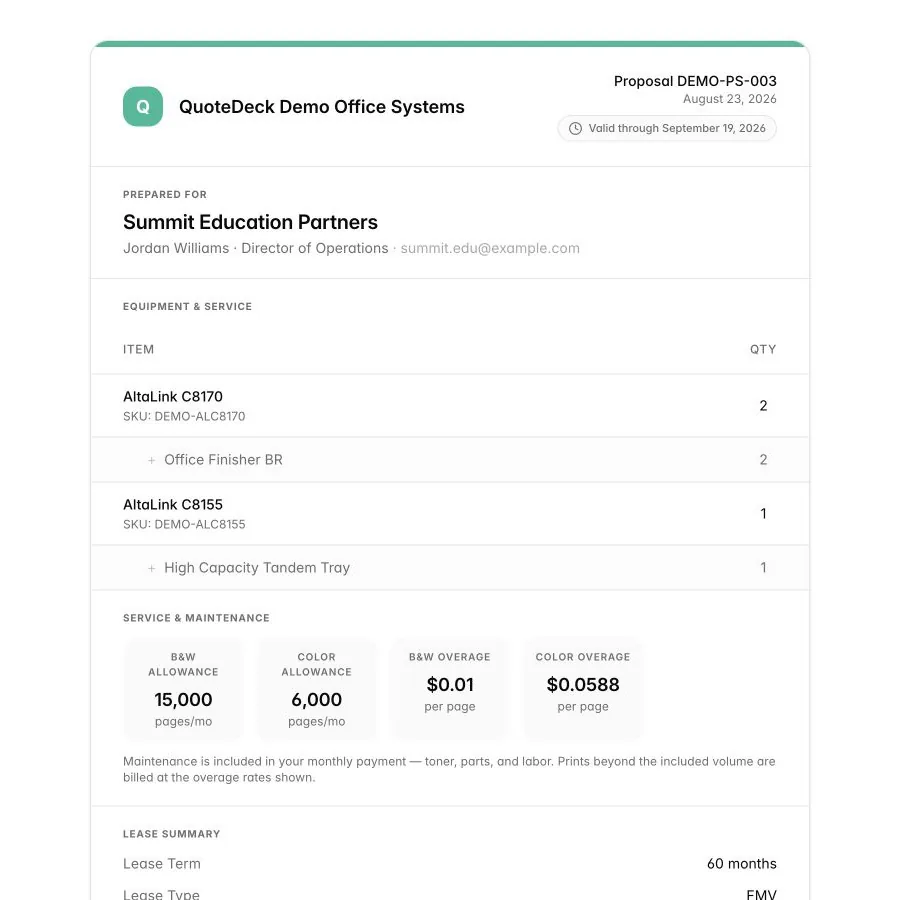Click the Color Allowance 6,000 card
The width and height of the screenshot is (900, 900).
pyautogui.click(x=317, y=689)
